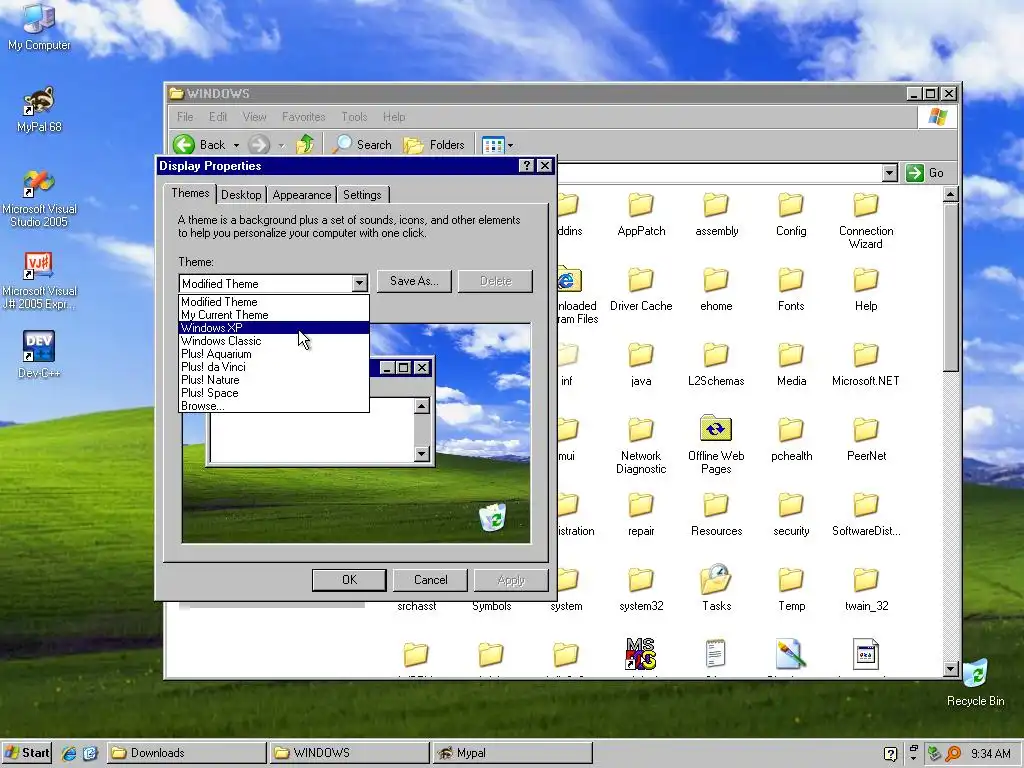The width and height of the screenshot is (1024, 768).
Task: Open the Views button dropdown arrow
Action: [x=511, y=145]
